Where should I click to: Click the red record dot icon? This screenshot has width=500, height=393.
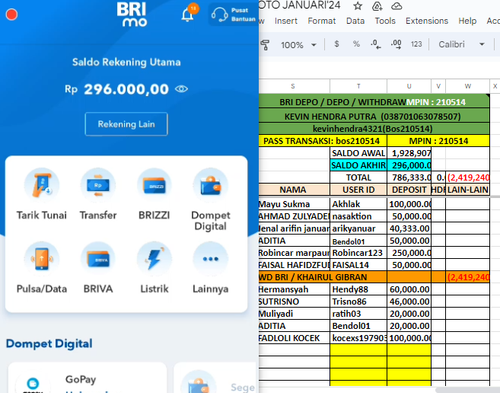[12, 15]
